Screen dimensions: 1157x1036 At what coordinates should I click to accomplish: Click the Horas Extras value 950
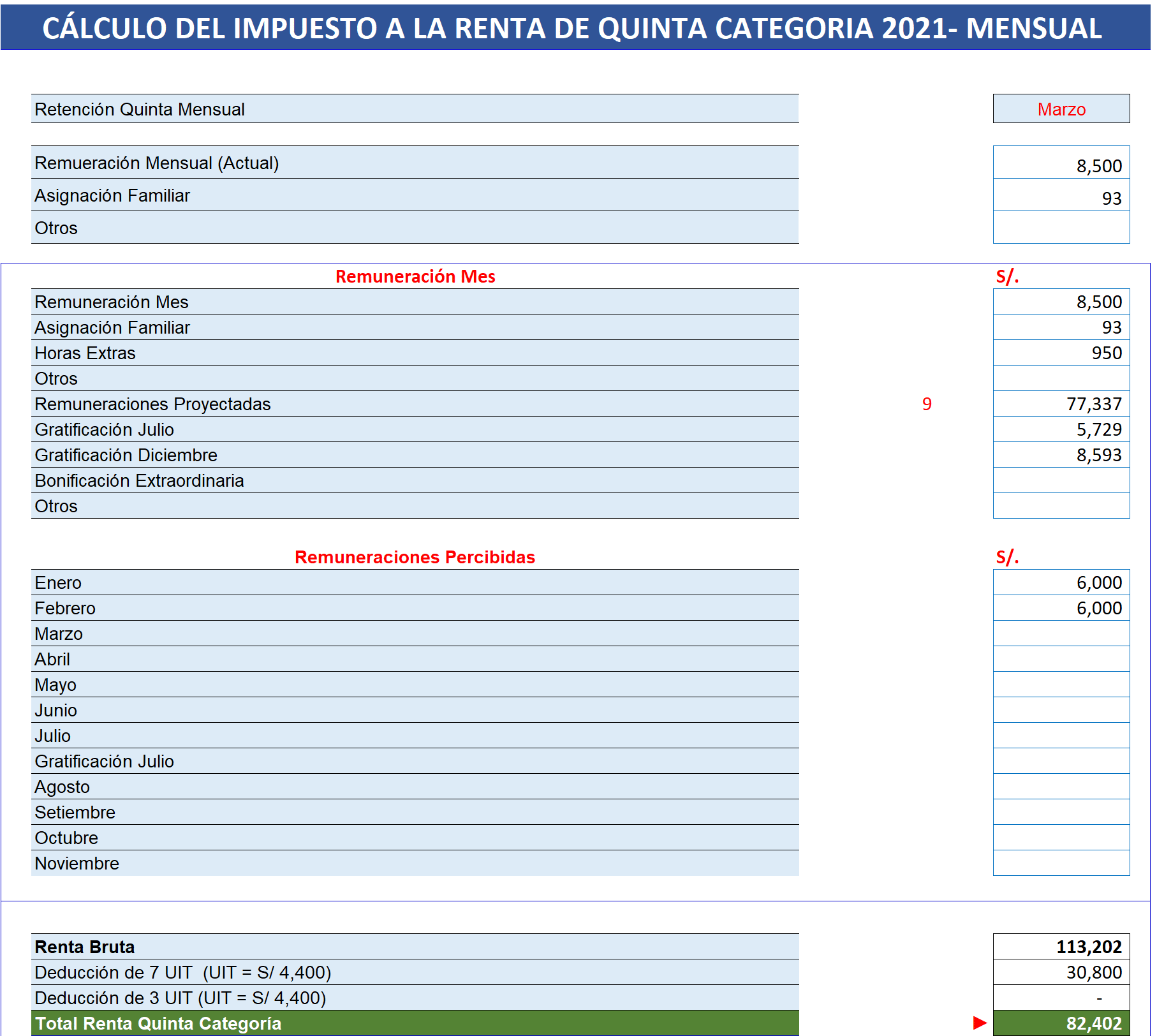click(x=1061, y=353)
